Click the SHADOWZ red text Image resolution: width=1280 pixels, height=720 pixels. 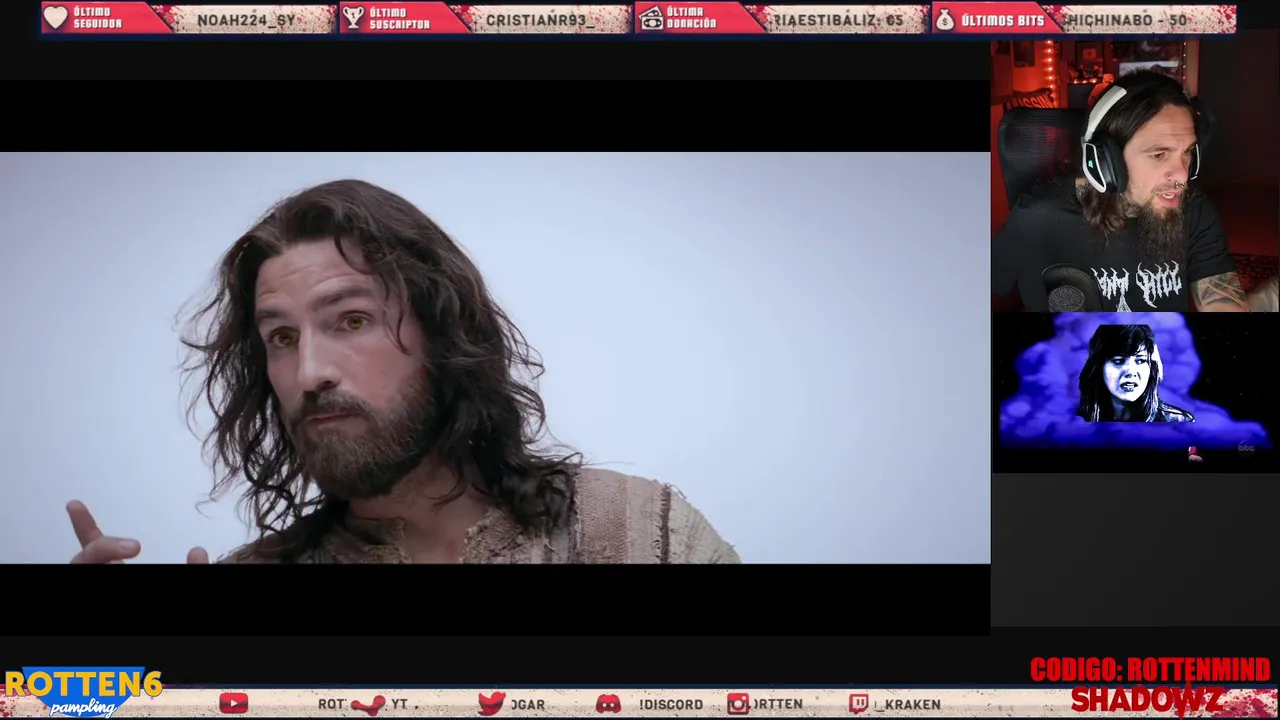(x=1147, y=700)
